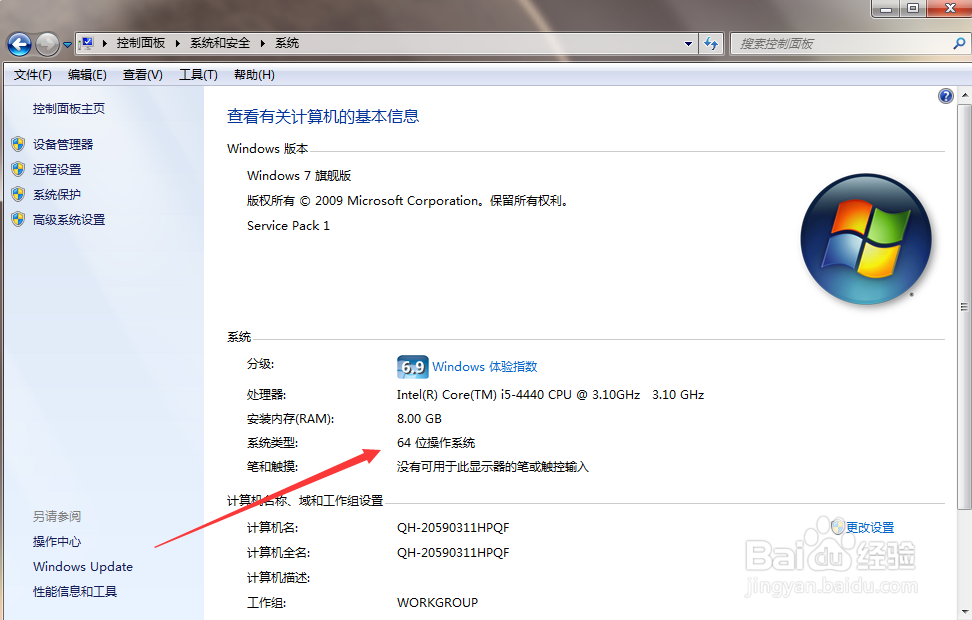
Task: Click the Back navigation arrow button
Action: pos(19,44)
